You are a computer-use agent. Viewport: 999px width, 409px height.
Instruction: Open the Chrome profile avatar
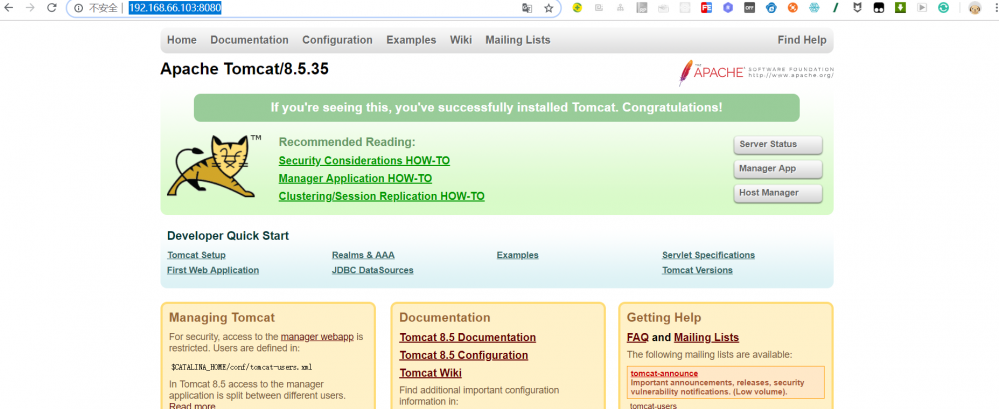974,8
